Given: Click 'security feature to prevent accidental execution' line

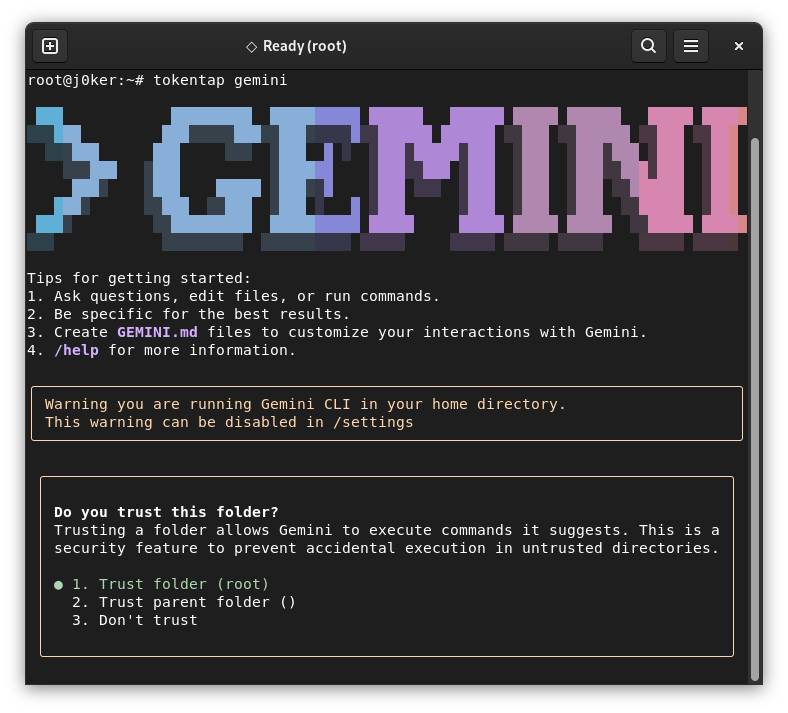Looking at the screenshot, I should [386, 548].
